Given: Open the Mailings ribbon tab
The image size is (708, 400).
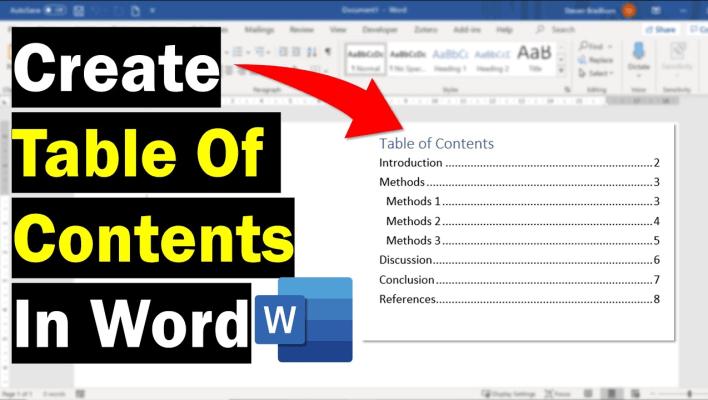Looking at the screenshot, I should [x=259, y=29].
